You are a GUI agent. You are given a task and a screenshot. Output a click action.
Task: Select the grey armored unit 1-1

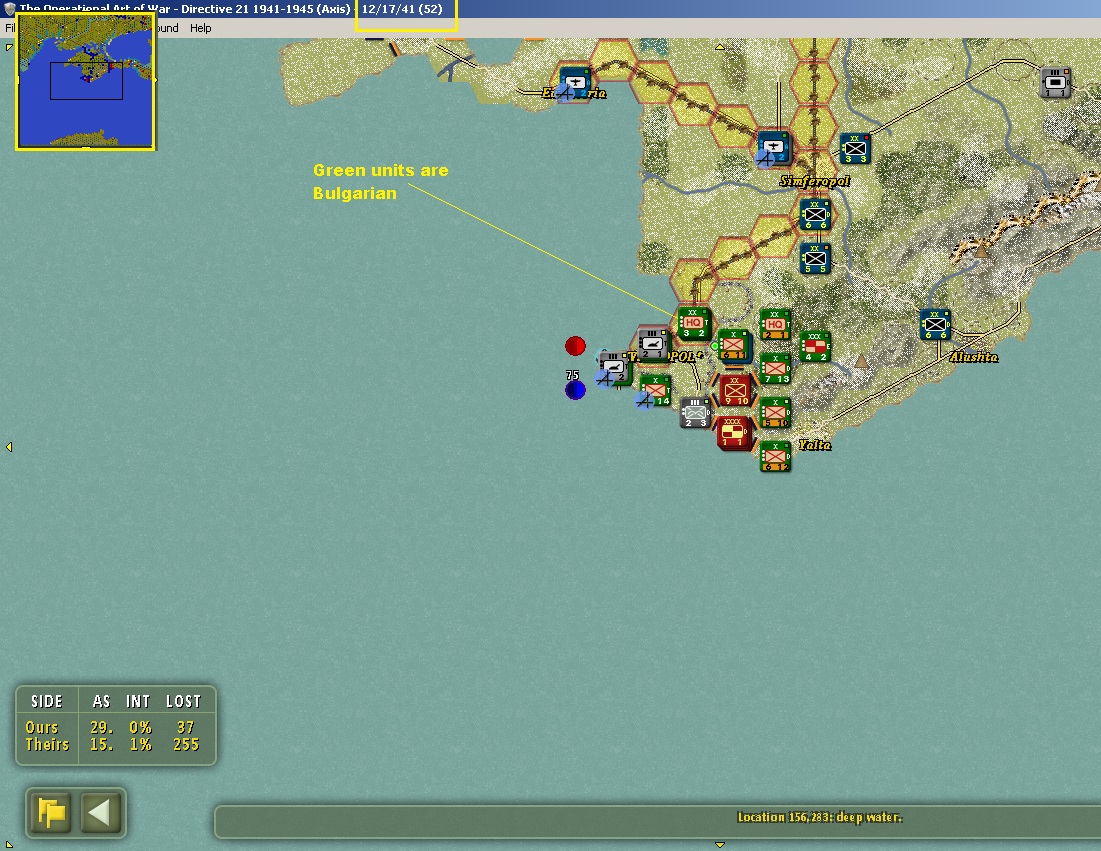(x=1055, y=83)
